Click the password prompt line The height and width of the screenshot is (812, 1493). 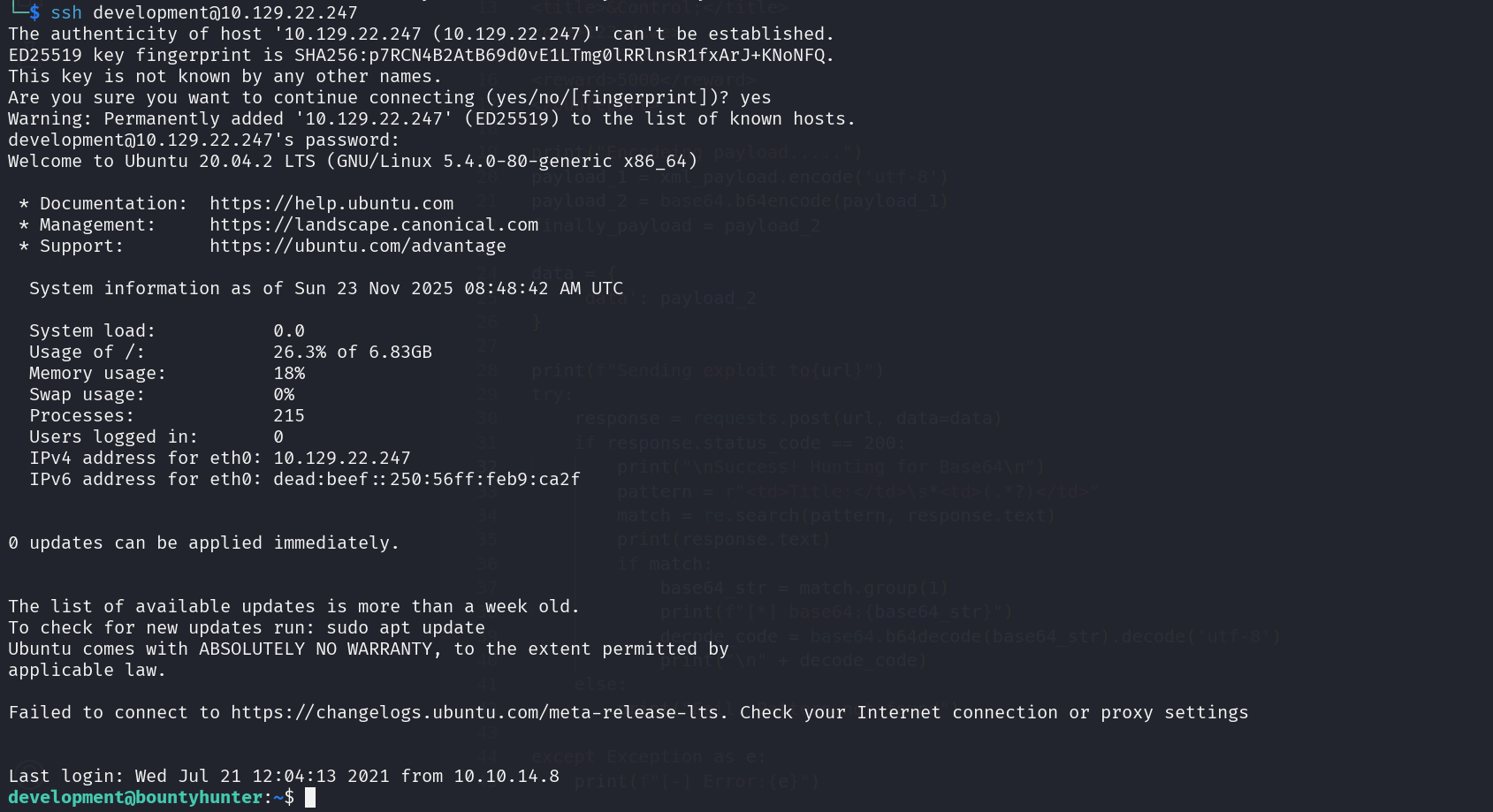203,140
